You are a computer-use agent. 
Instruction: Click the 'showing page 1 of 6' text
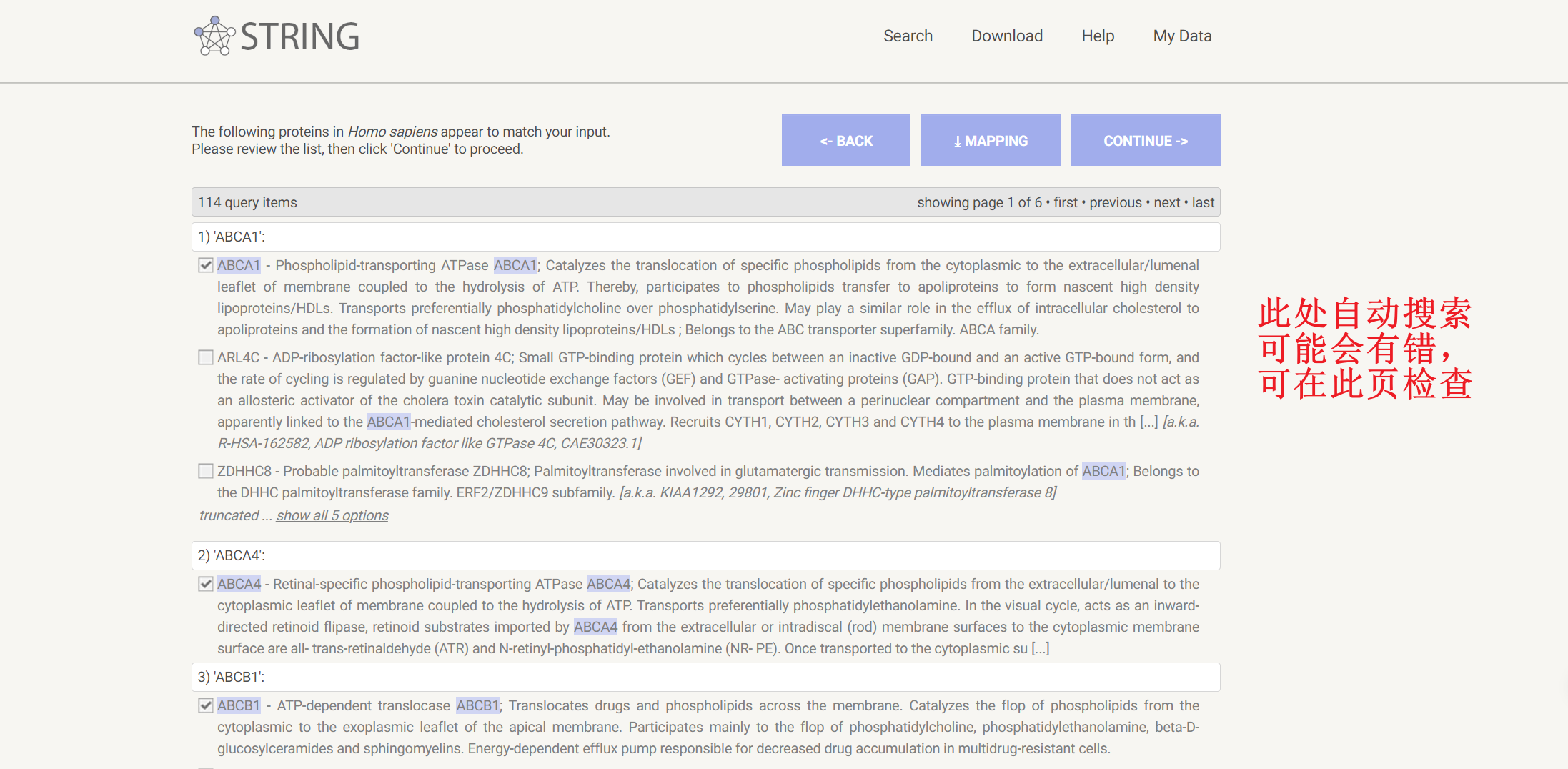click(979, 202)
